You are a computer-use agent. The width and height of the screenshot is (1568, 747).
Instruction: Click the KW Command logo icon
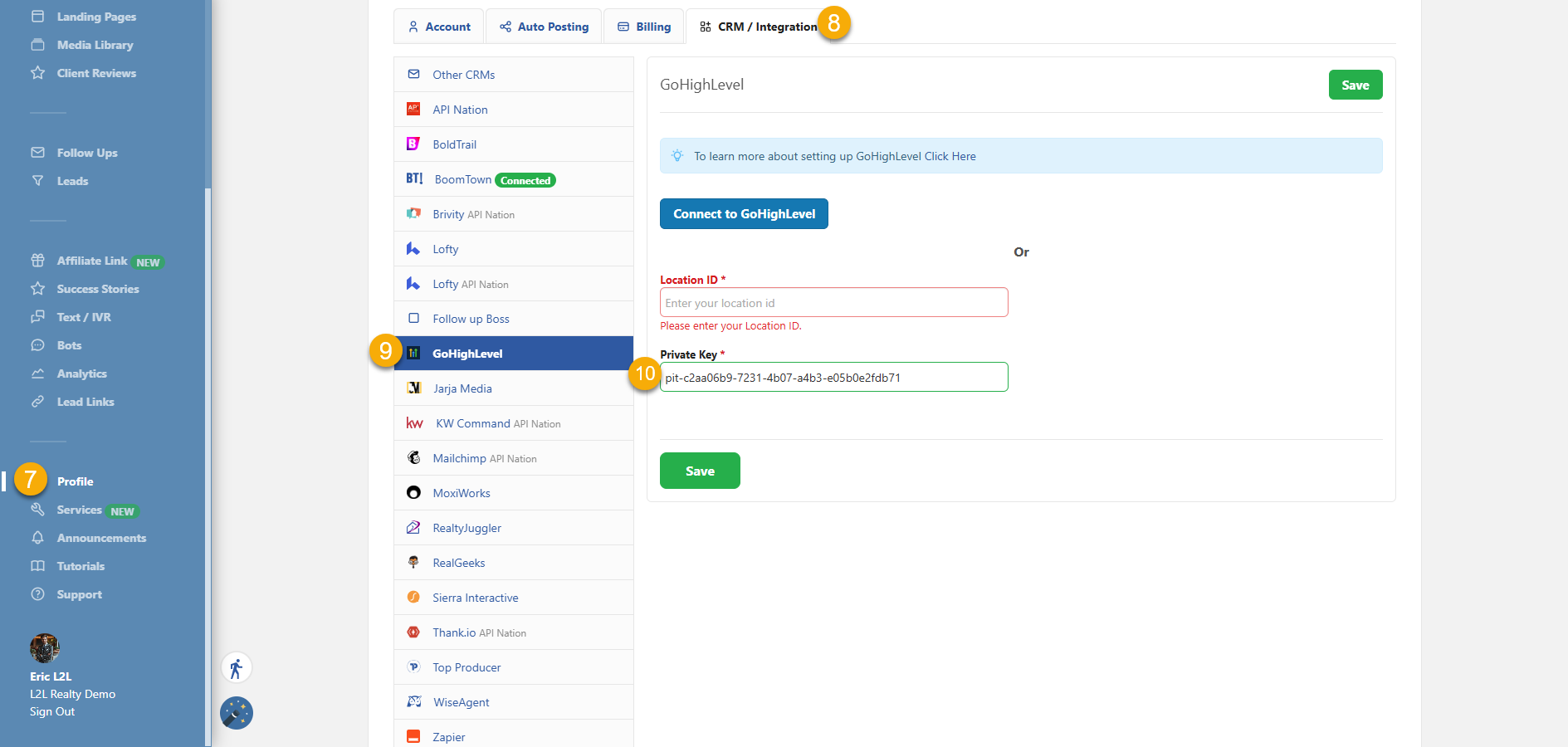tap(415, 423)
